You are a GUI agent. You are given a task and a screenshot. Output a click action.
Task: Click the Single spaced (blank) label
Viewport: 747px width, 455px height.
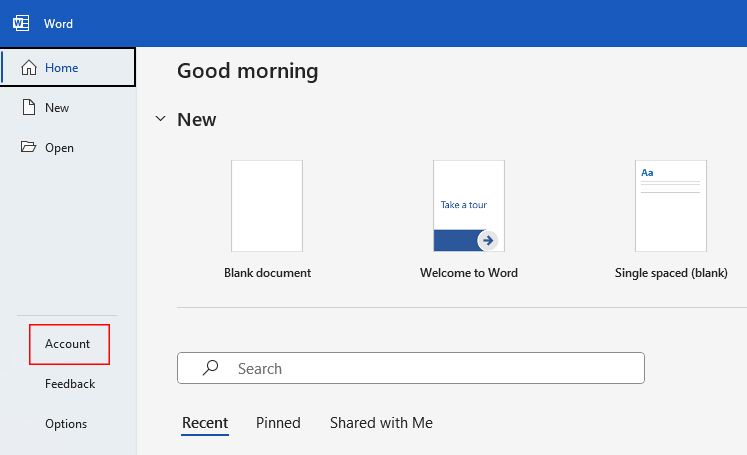pos(671,273)
